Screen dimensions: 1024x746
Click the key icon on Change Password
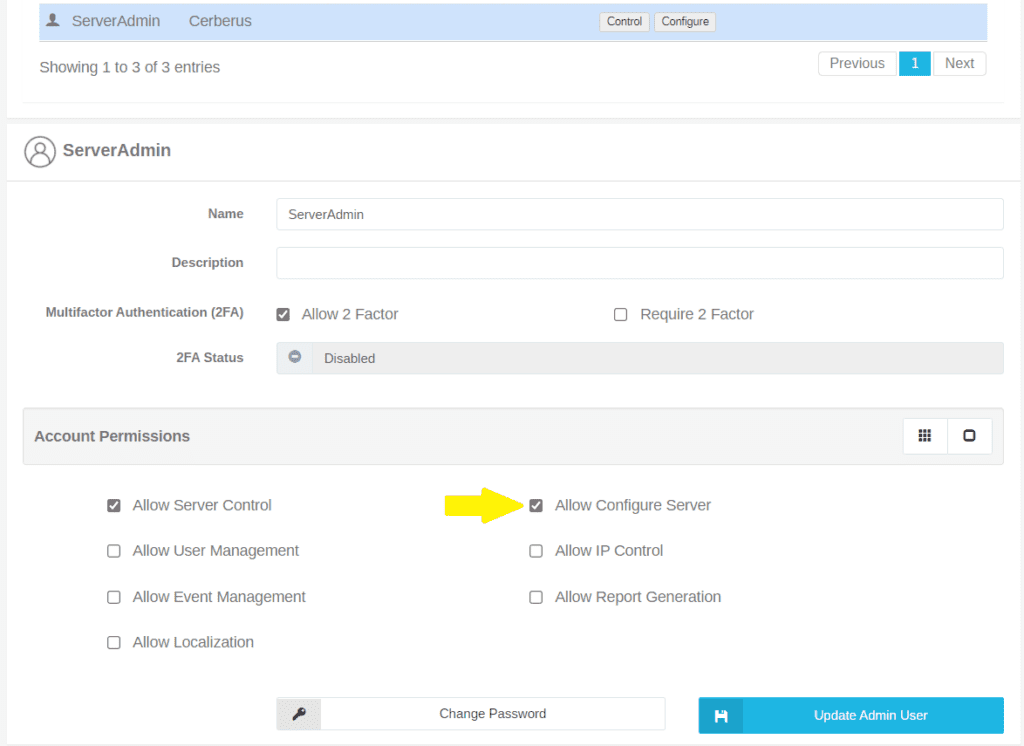click(298, 713)
